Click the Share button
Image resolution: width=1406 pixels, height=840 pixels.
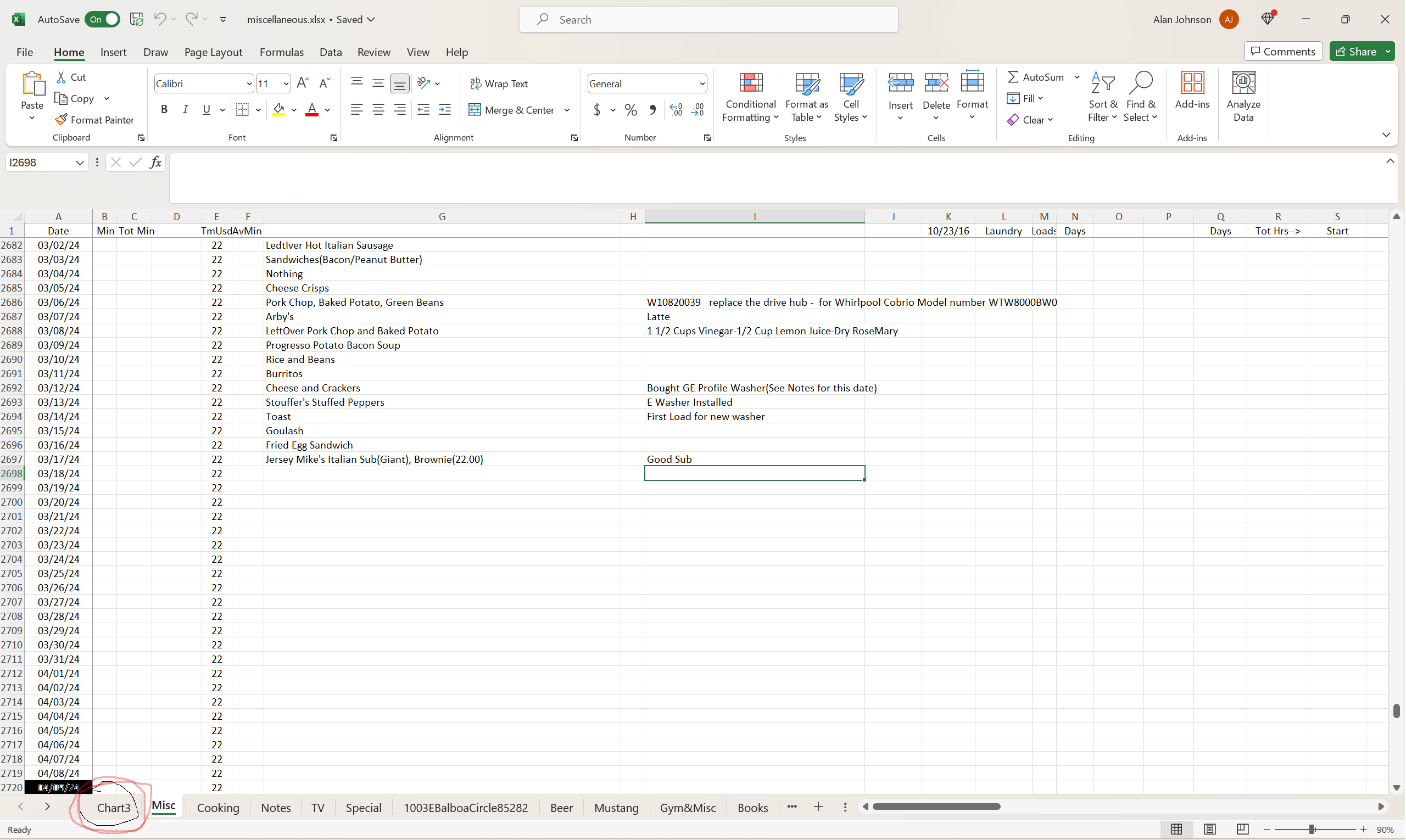[1359, 51]
